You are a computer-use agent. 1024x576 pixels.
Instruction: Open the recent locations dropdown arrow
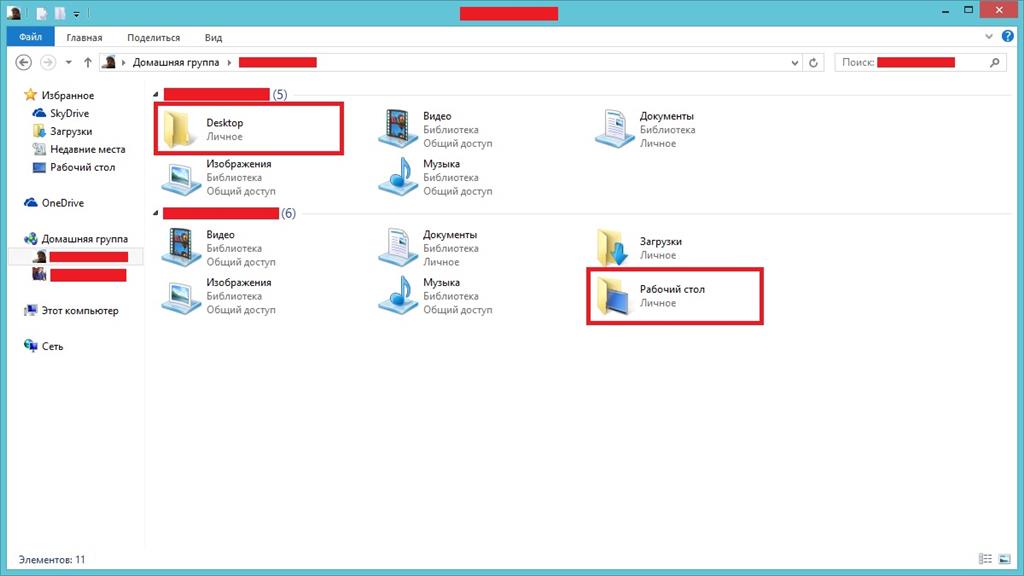(x=69, y=62)
